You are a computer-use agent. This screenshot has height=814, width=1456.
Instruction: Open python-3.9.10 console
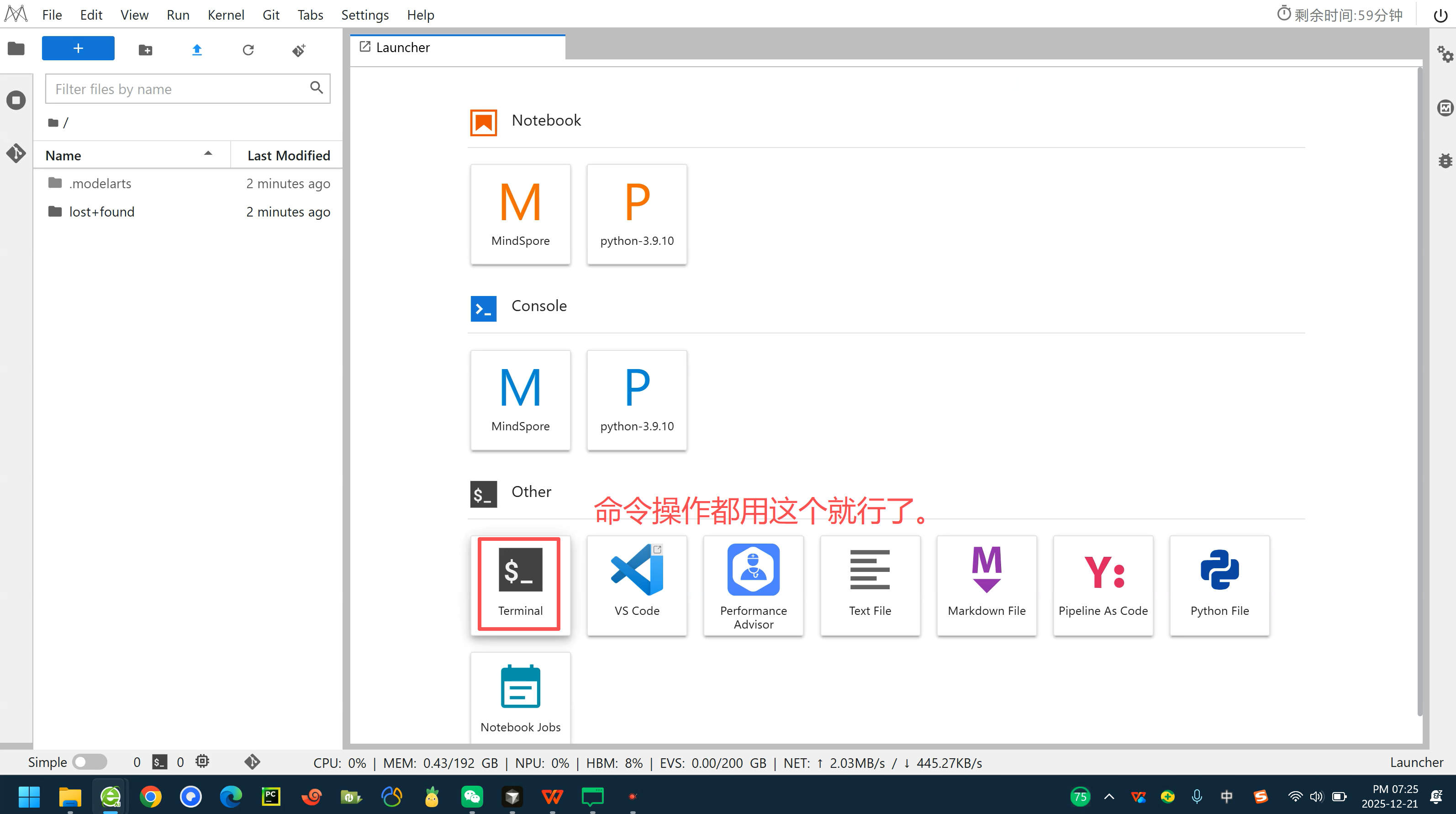pyautogui.click(x=637, y=399)
